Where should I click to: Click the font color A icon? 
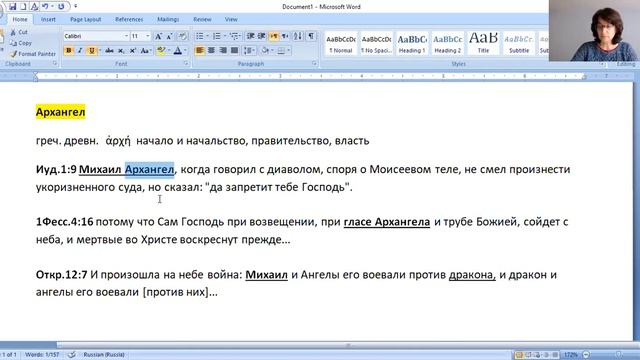coord(178,51)
